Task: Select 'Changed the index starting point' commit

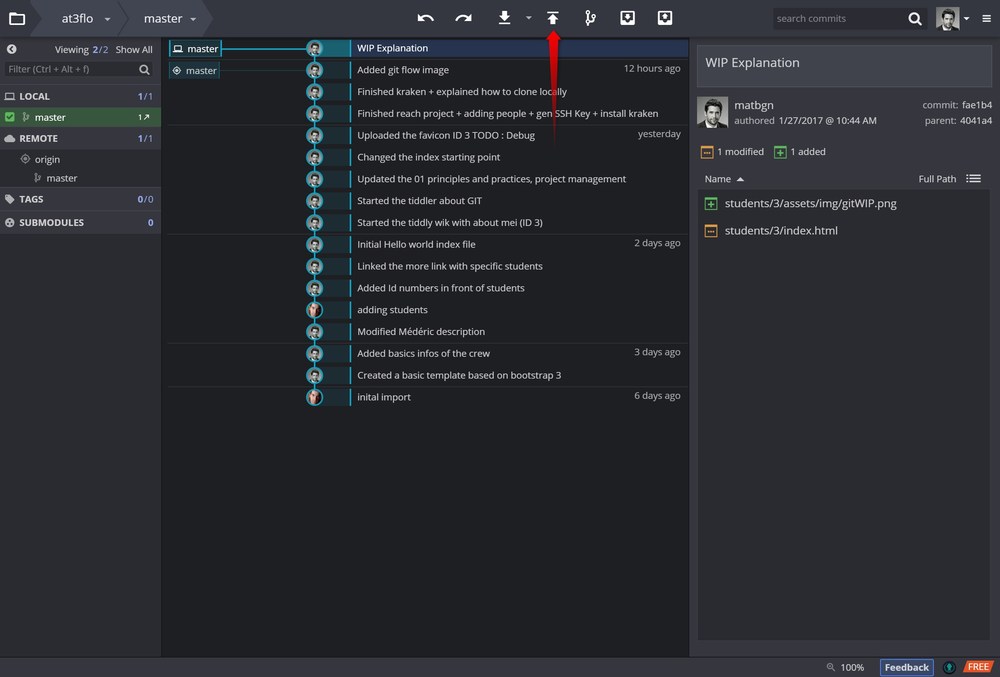Action: [x=519, y=157]
